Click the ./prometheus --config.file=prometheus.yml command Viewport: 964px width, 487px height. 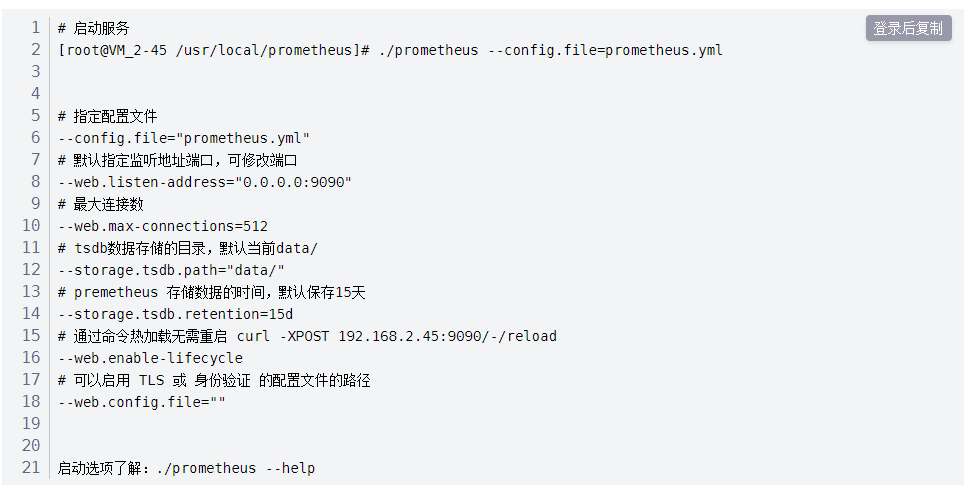point(550,50)
